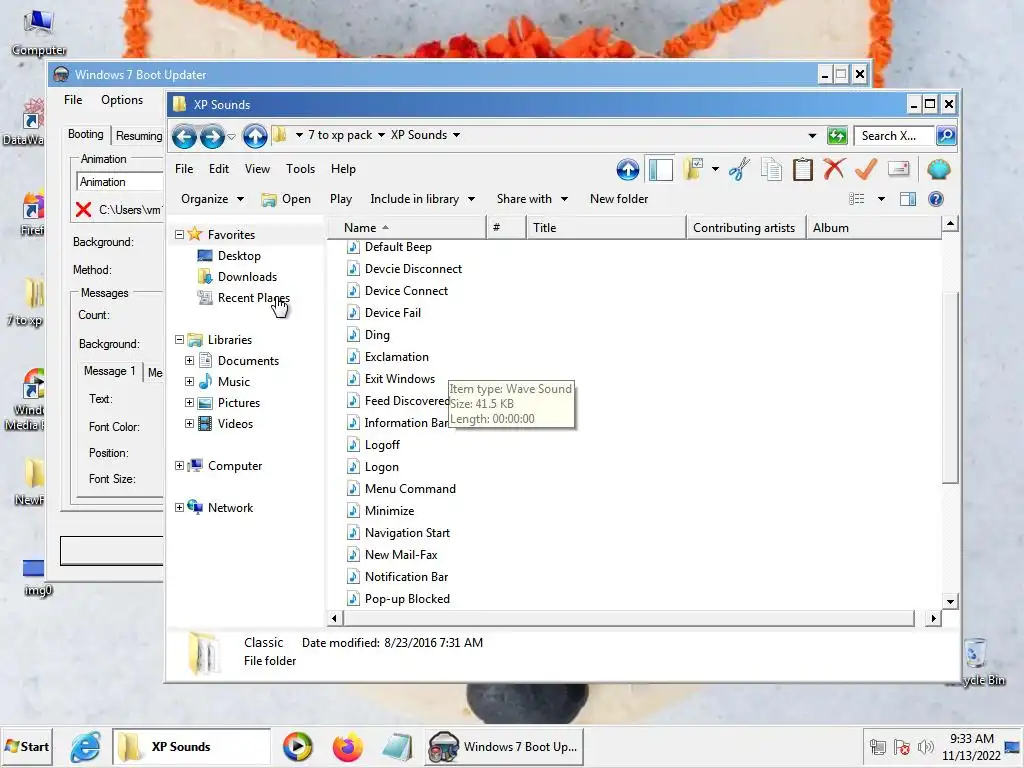Image resolution: width=1024 pixels, height=768 pixels.
Task: Click the blue Help question mark icon
Action: point(936,199)
